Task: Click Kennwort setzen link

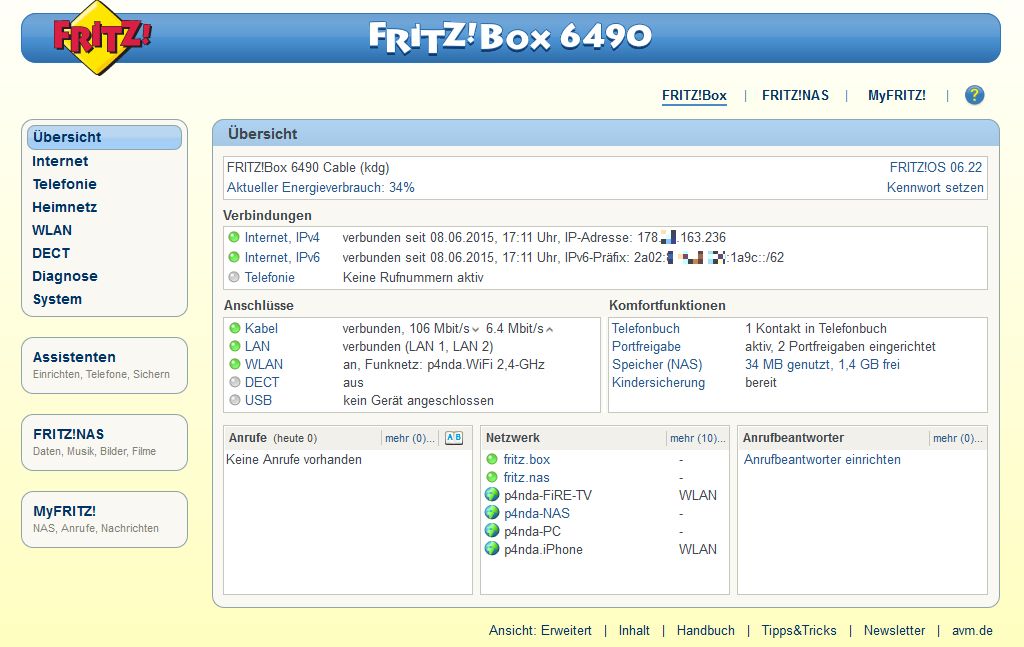Action: [x=935, y=187]
